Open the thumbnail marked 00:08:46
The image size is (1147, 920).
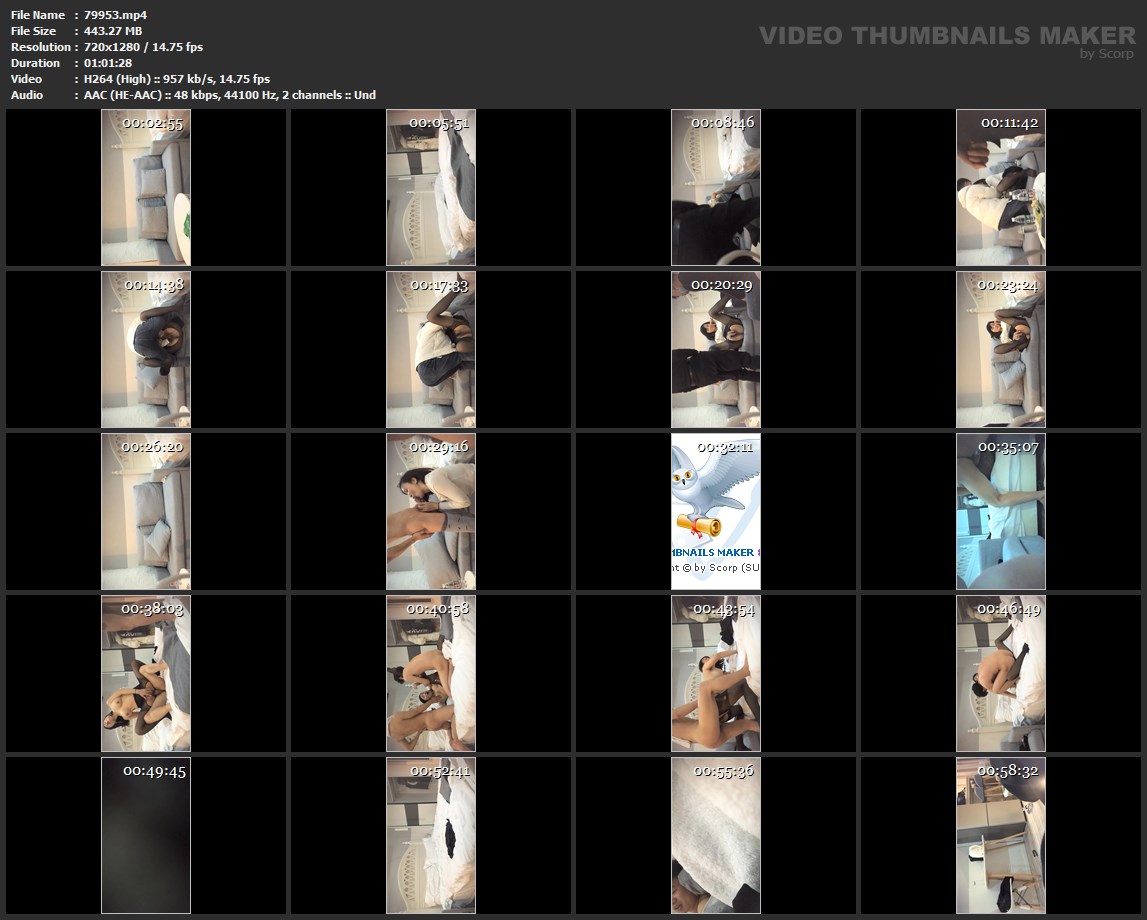716,187
